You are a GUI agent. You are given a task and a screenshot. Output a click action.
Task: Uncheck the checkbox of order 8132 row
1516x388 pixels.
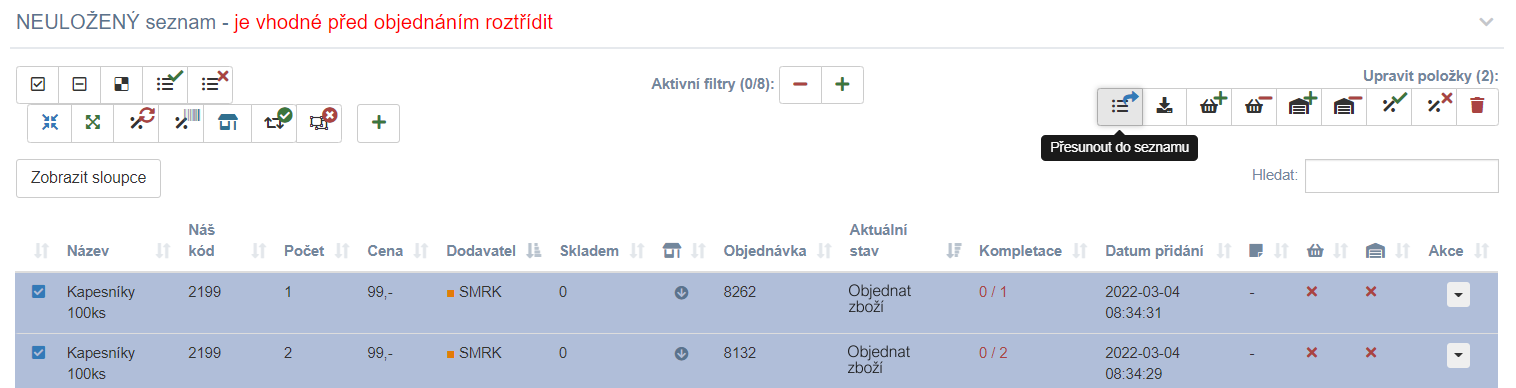tap(39, 352)
